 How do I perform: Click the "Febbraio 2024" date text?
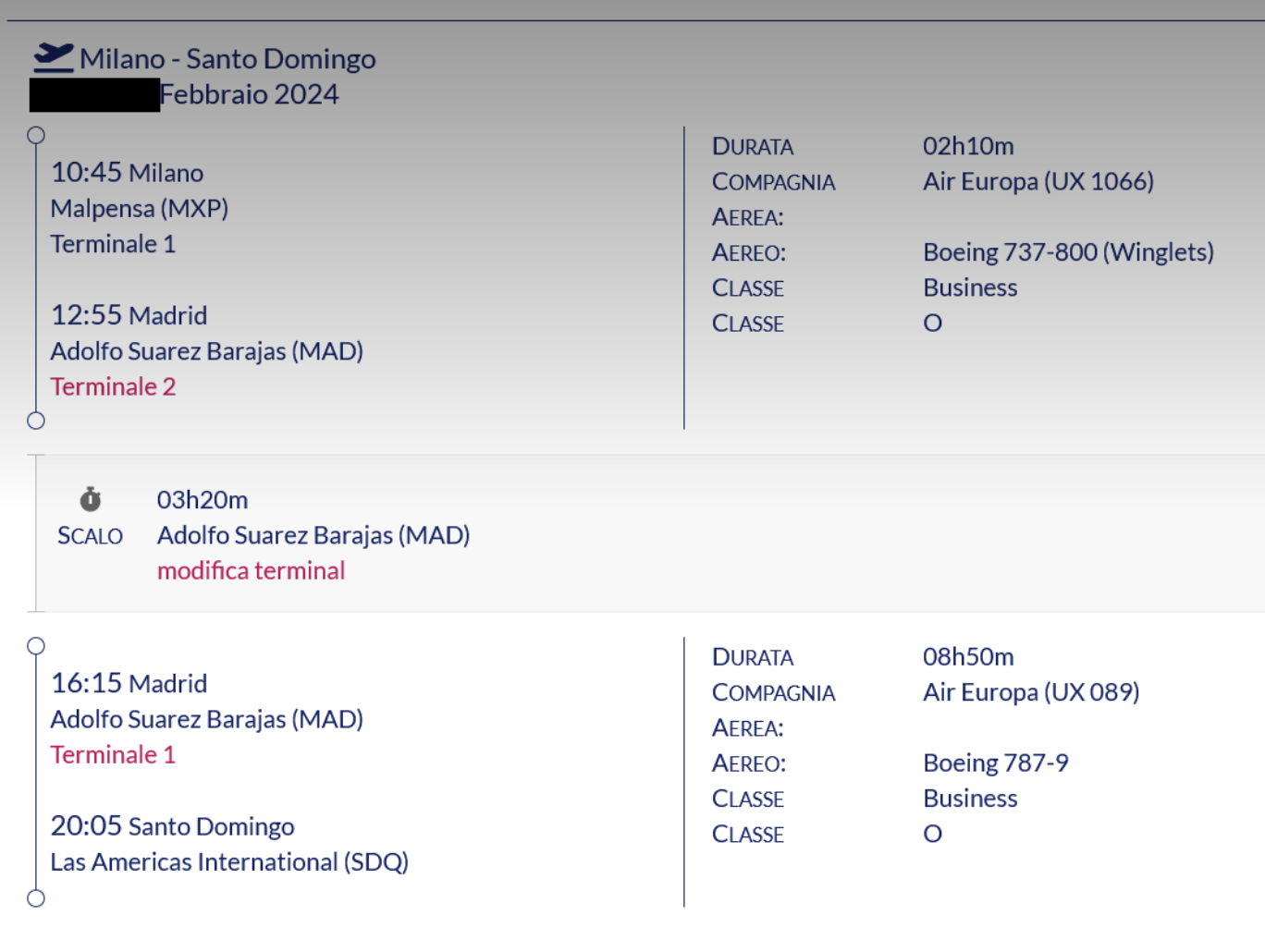coord(250,94)
